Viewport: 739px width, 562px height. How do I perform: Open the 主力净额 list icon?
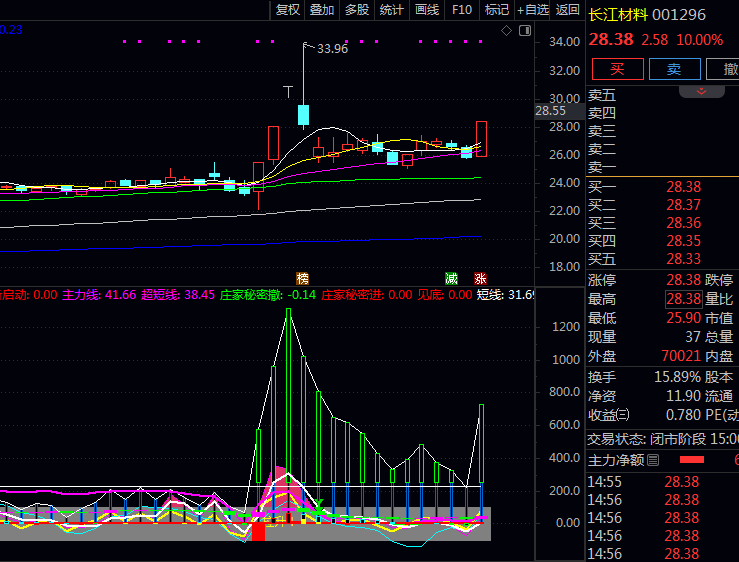click(x=653, y=460)
